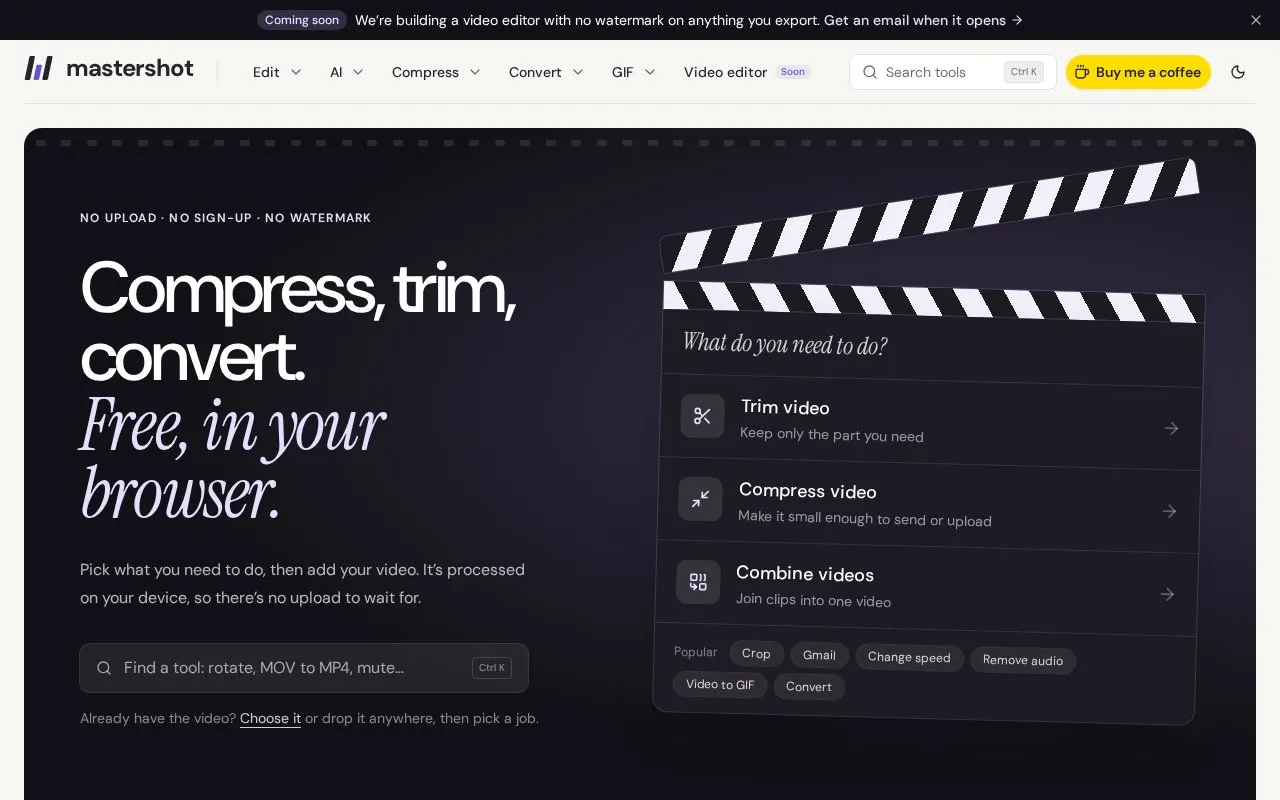Click the mastershot logo icon
This screenshot has width=1280, height=800.
tap(38, 68)
